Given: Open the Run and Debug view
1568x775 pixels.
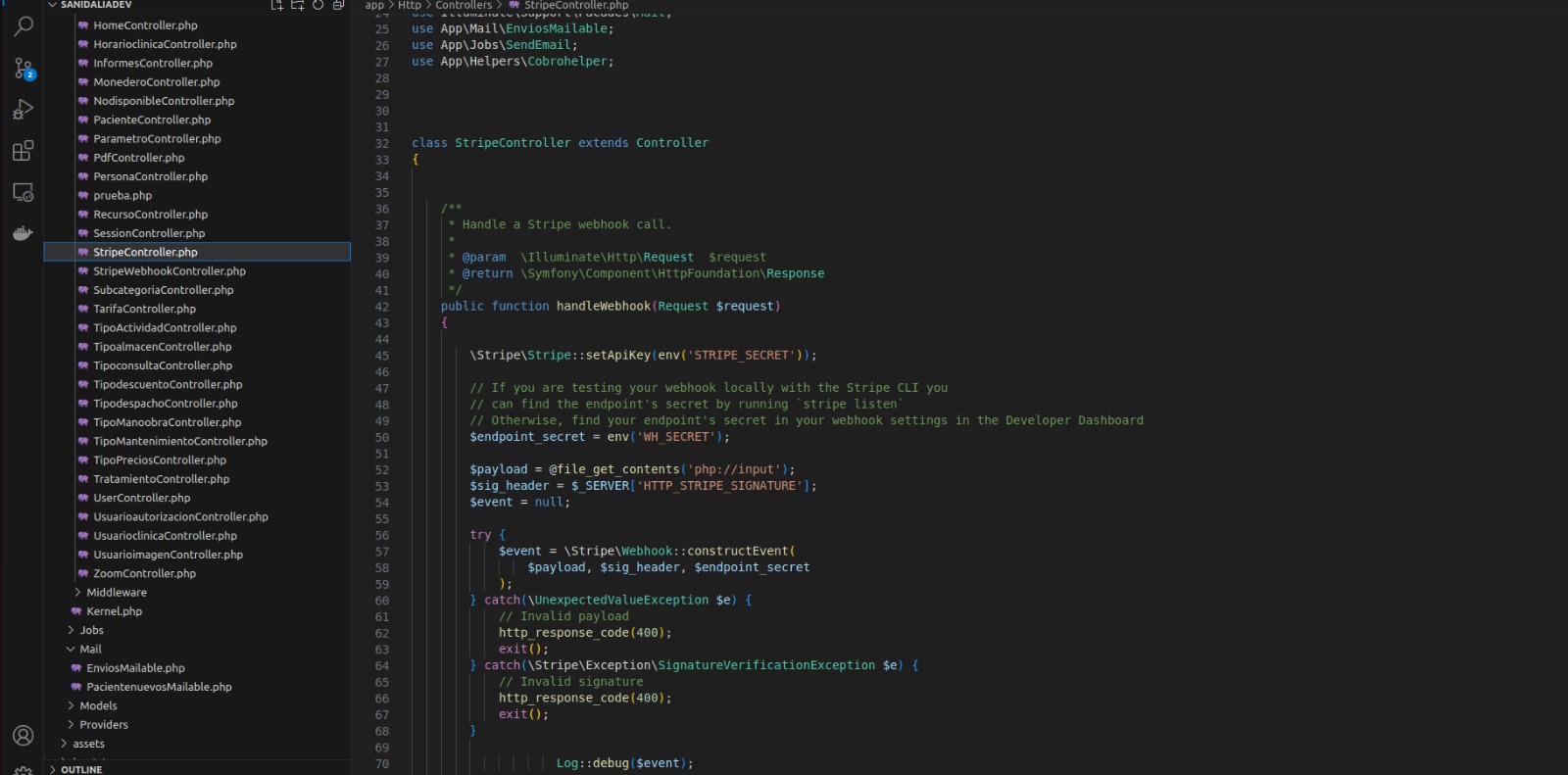Looking at the screenshot, I should (x=23, y=110).
